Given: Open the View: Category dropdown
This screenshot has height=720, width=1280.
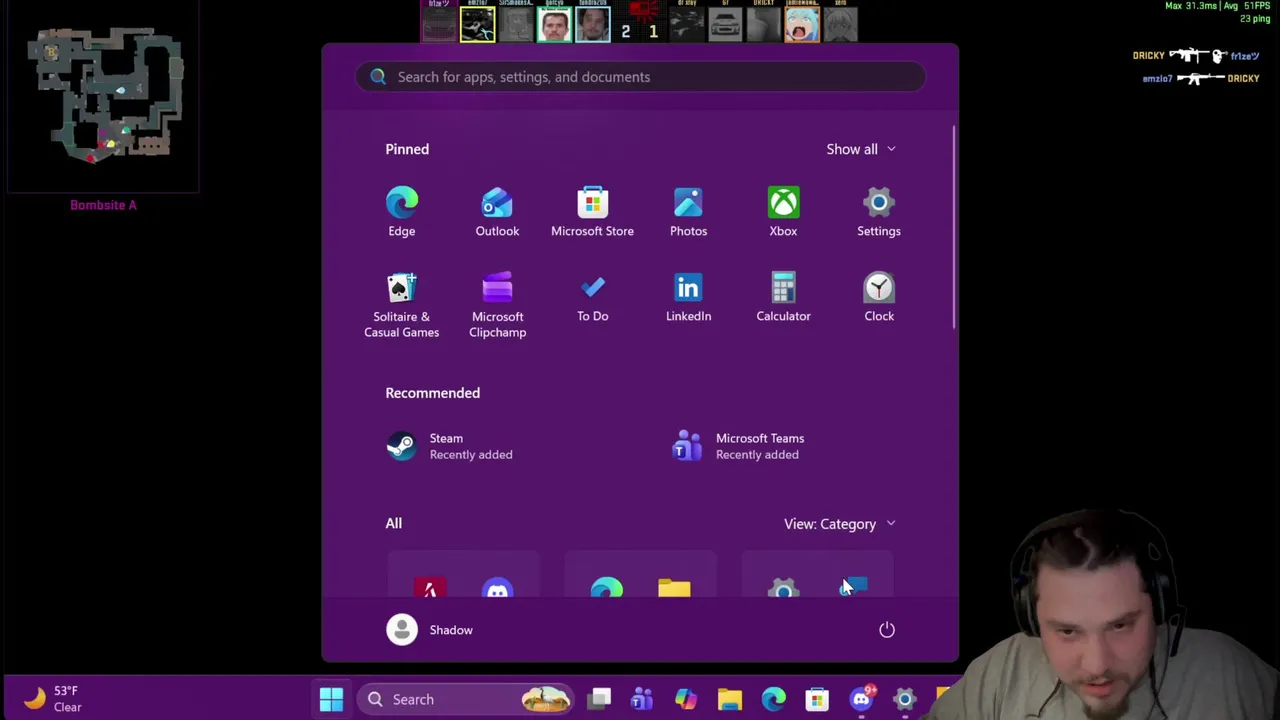Looking at the screenshot, I should point(840,524).
